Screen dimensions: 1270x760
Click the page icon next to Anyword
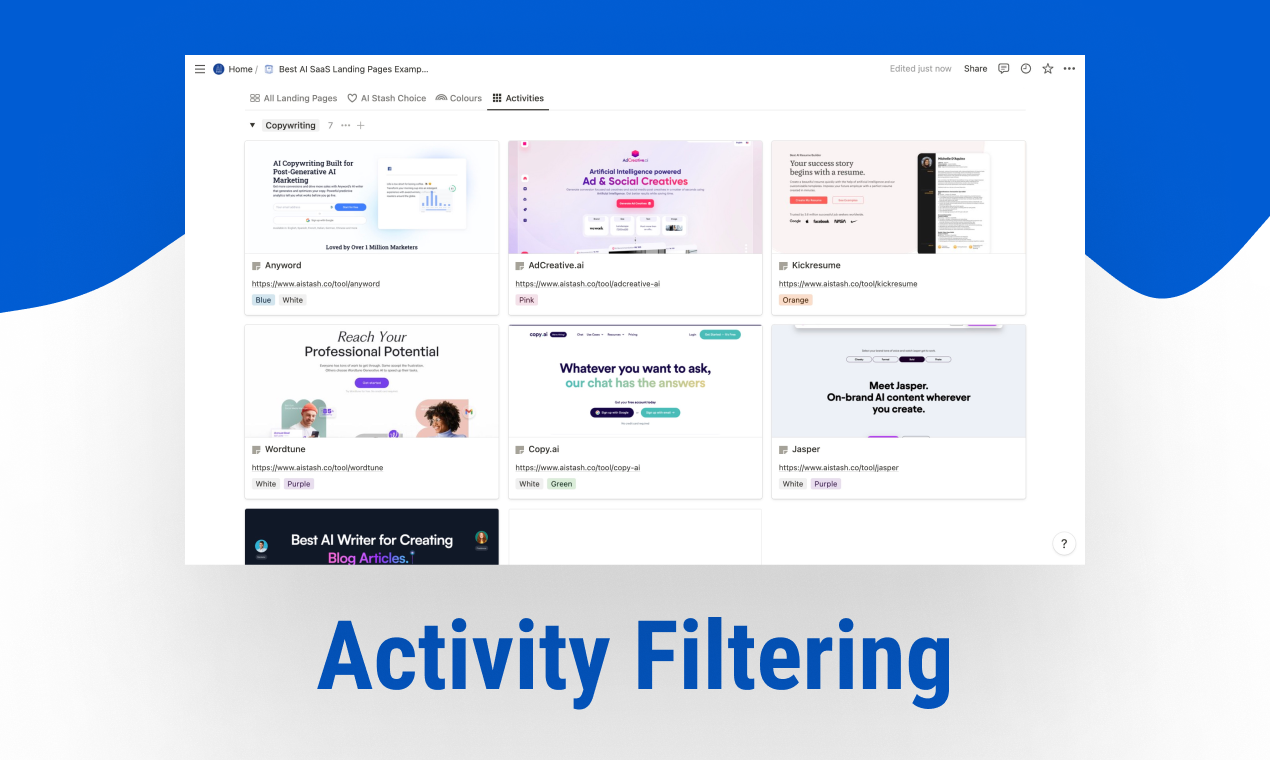[x=257, y=266]
